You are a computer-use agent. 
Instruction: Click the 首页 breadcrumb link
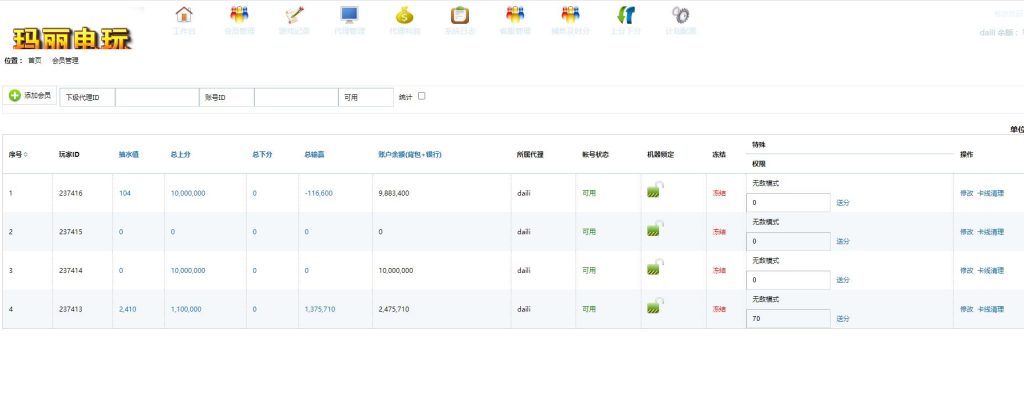[35, 61]
